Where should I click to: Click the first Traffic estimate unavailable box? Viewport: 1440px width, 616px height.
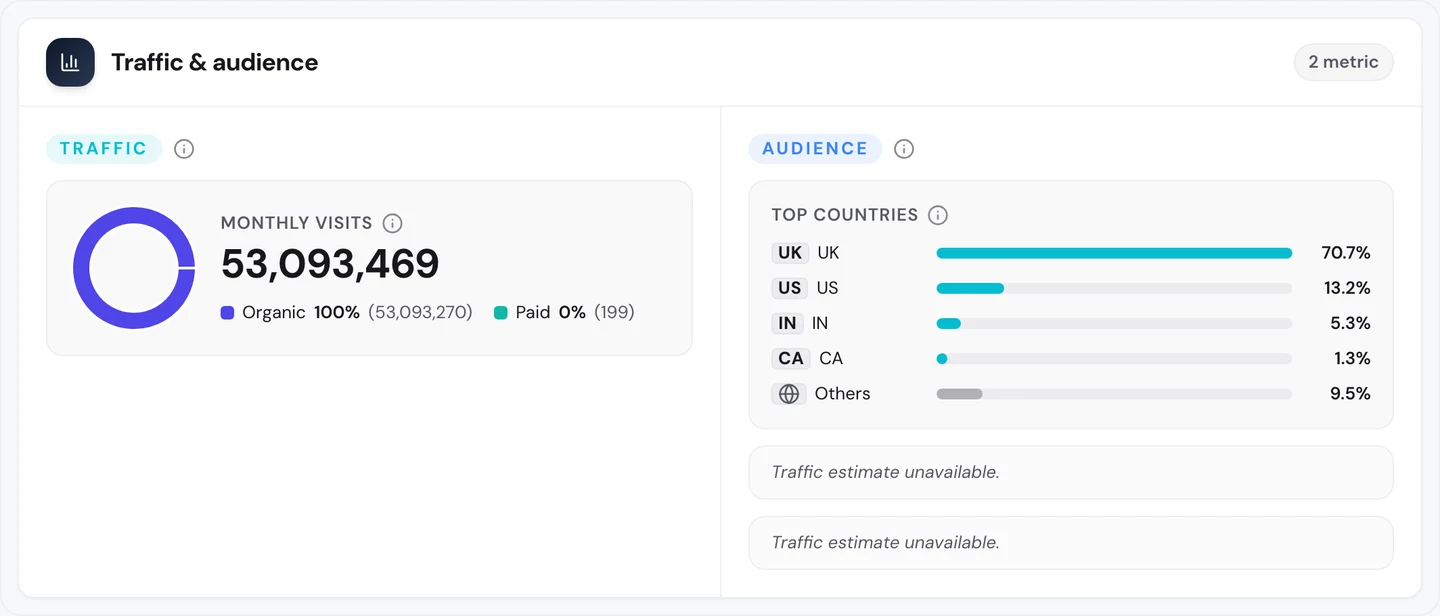pyautogui.click(x=1071, y=472)
